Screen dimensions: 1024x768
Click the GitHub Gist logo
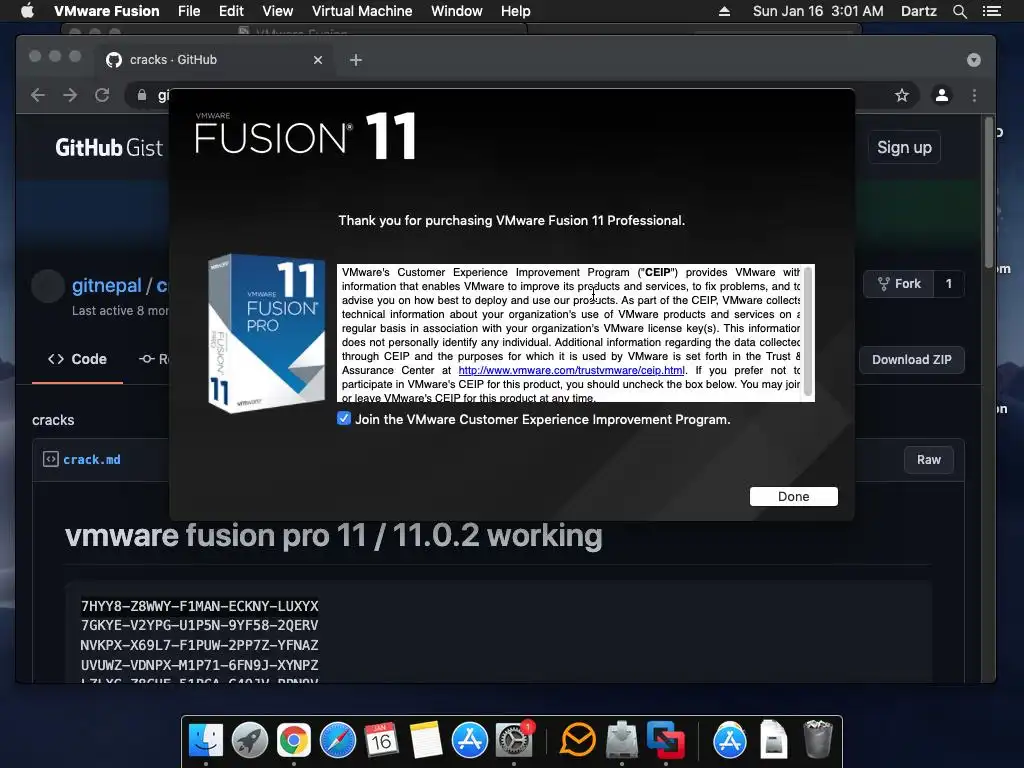tap(108, 148)
